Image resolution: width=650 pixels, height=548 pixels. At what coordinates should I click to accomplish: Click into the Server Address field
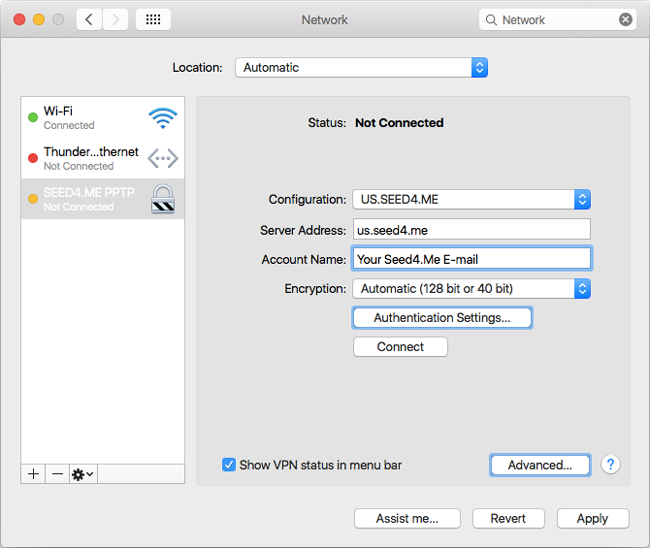[x=471, y=229]
